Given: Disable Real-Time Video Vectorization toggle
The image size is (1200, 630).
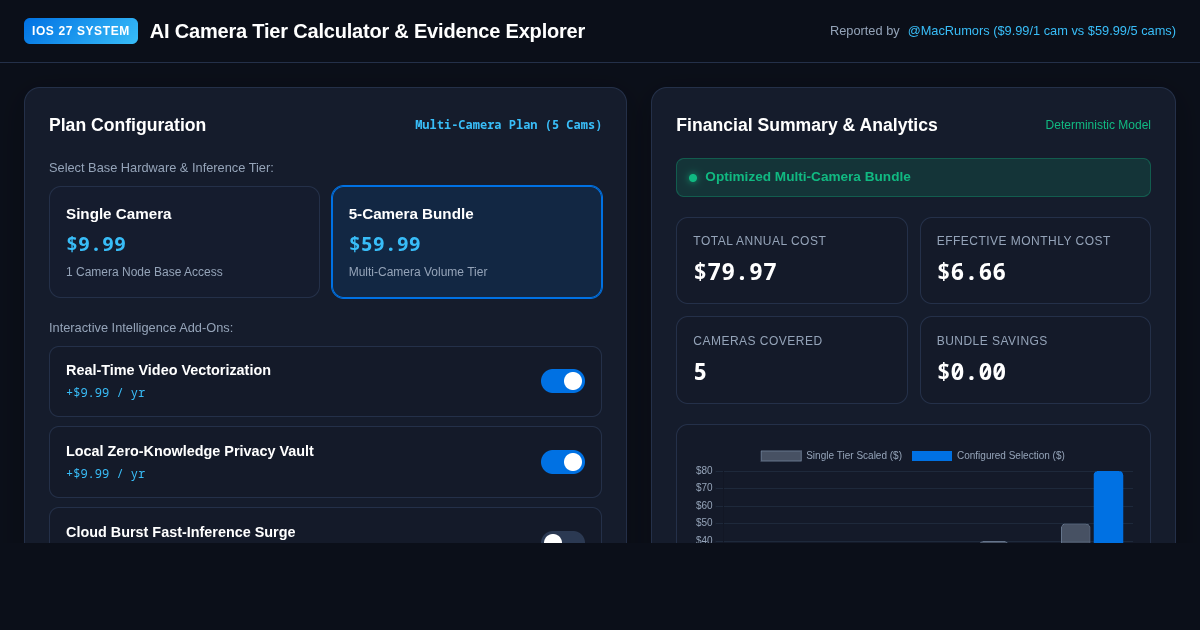Looking at the screenshot, I should (563, 381).
